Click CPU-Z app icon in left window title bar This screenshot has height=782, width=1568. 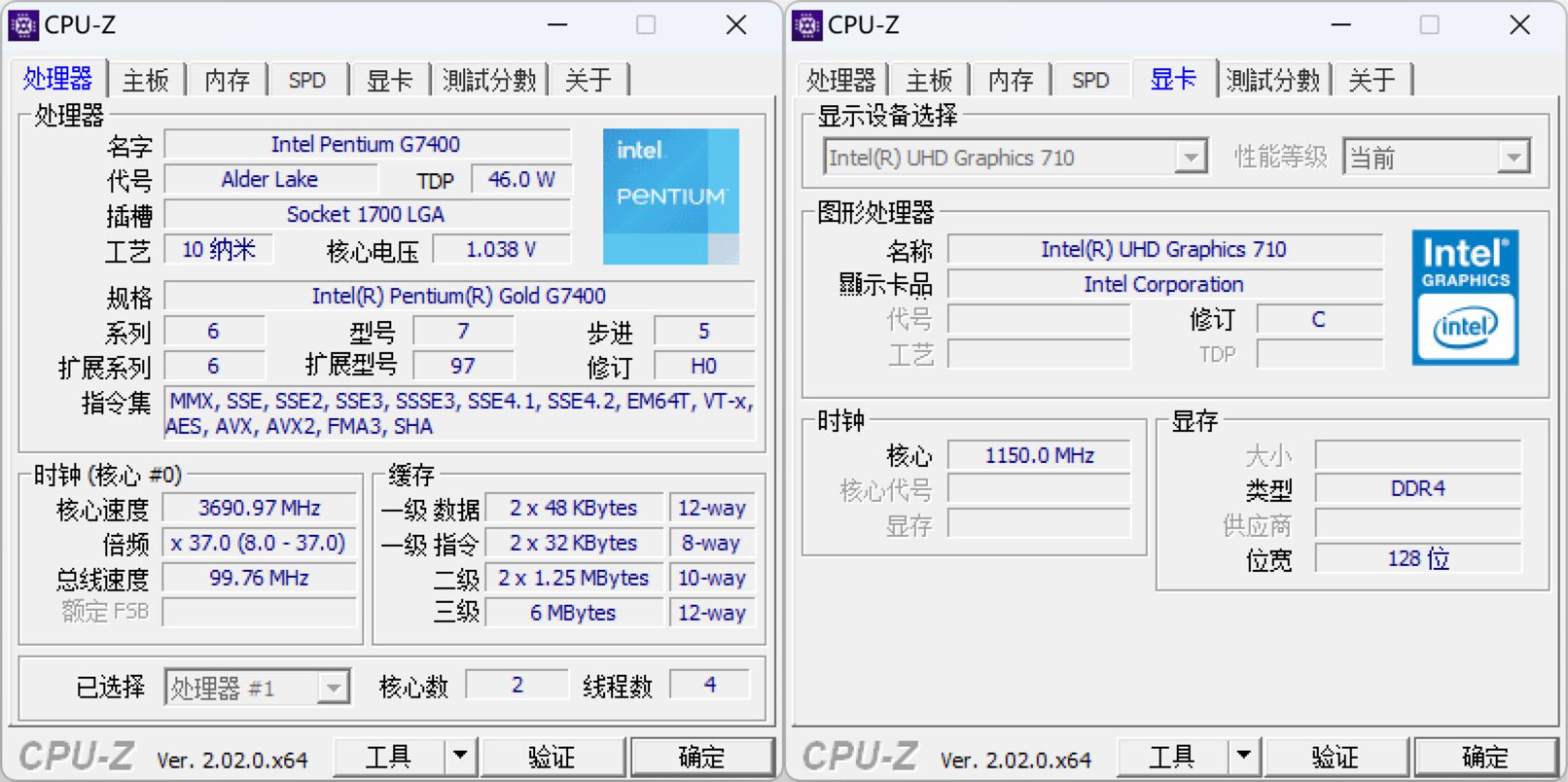tap(23, 25)
